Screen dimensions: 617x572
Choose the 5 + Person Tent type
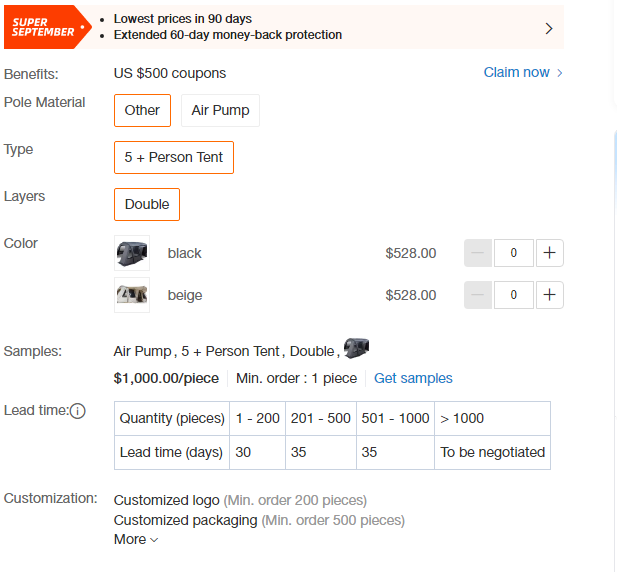(174, 157)
